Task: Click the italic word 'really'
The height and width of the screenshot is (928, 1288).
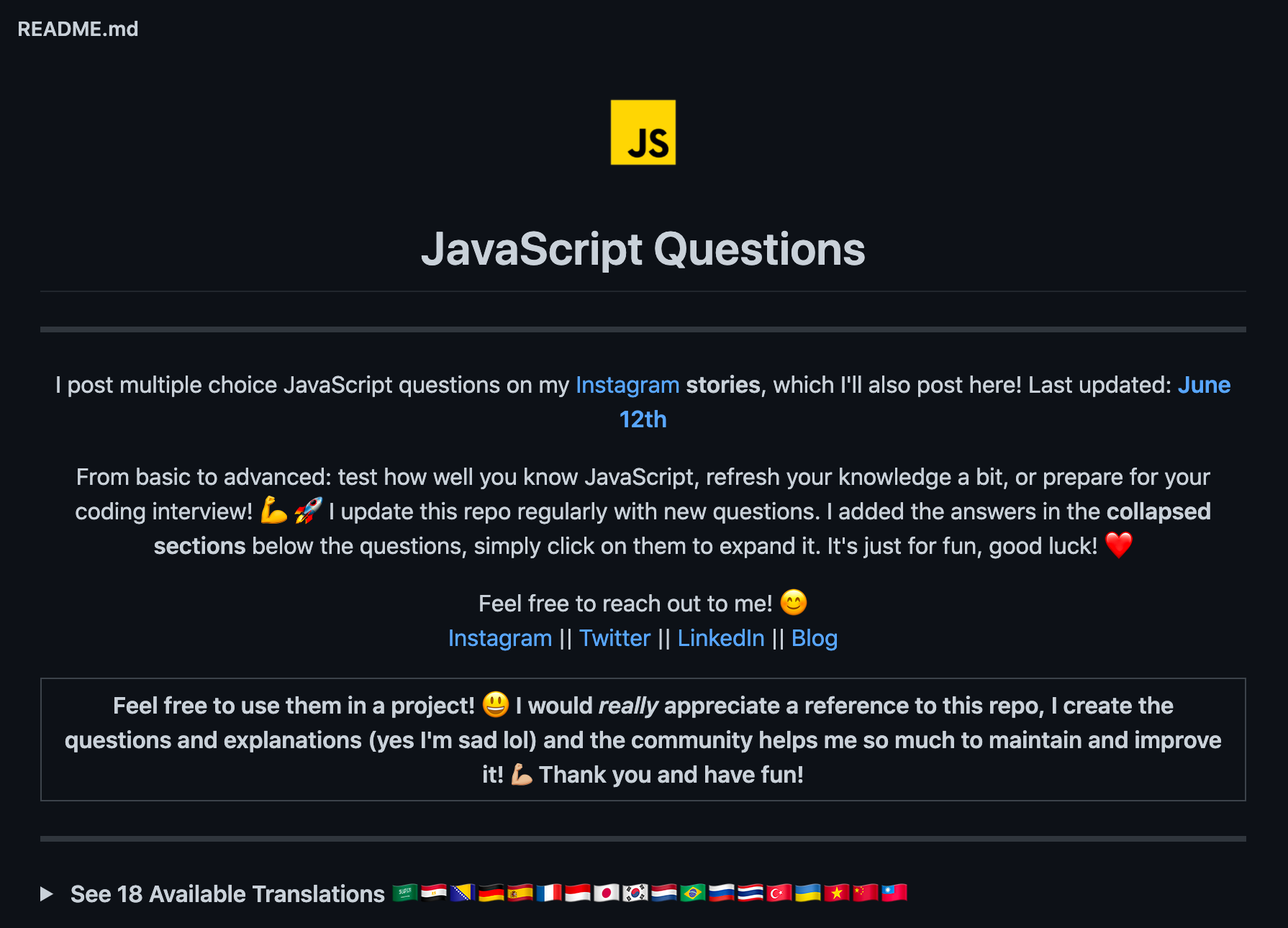Action: tap(628, 706)
